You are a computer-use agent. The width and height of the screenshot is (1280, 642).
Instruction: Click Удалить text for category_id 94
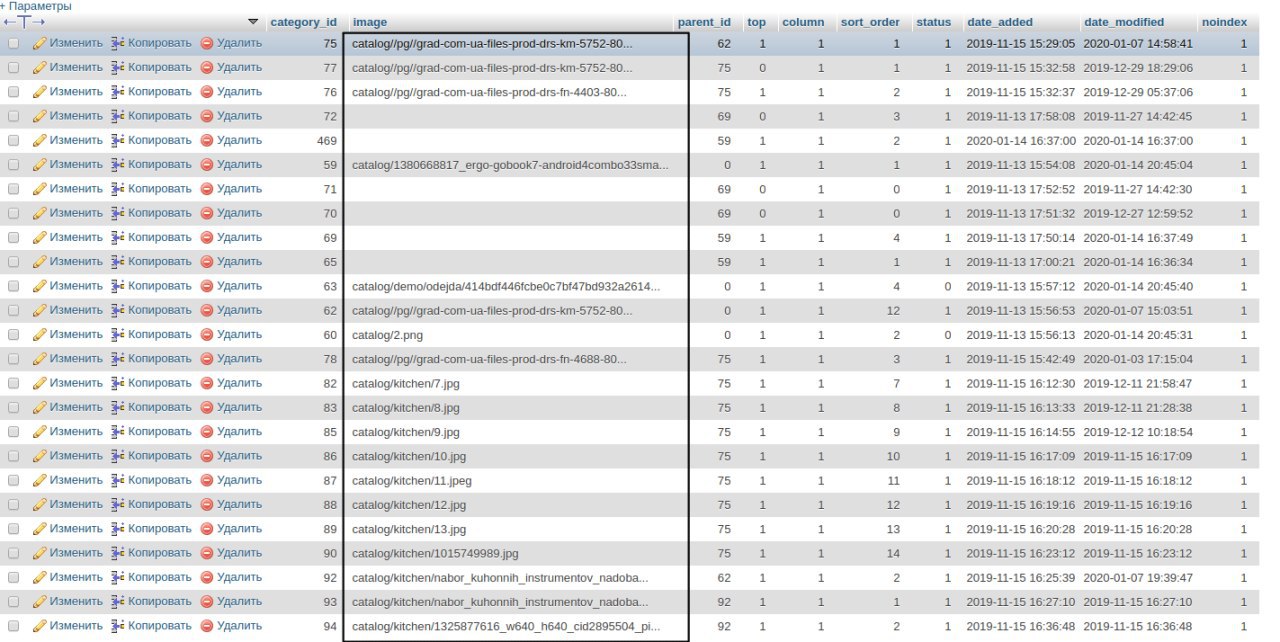click(239, 625)
